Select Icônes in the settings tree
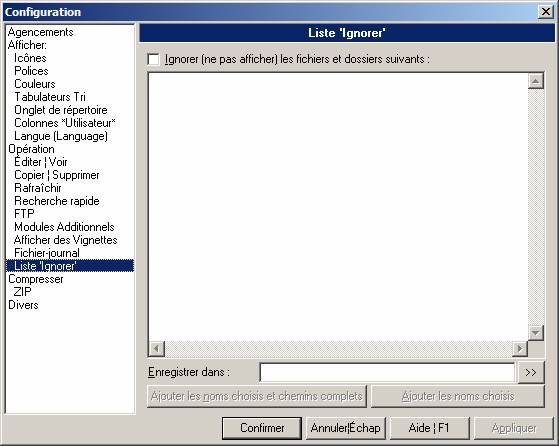 [x=30, y=58]
